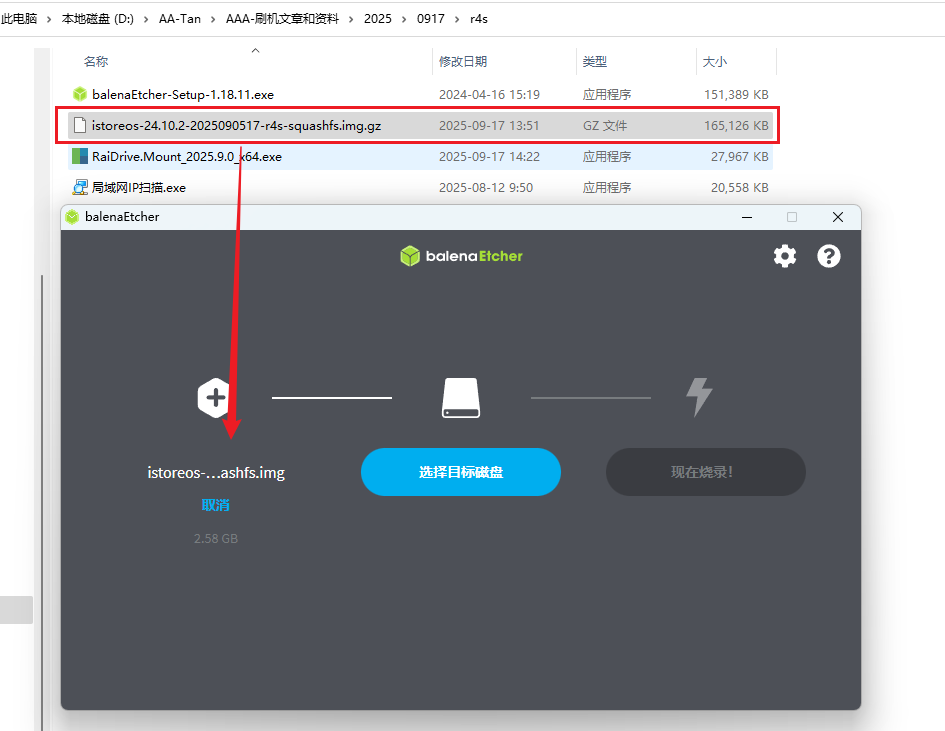945x731 pixels.
Task: Select the RaiDrive.Mount file icon
Action: (80, 156)
